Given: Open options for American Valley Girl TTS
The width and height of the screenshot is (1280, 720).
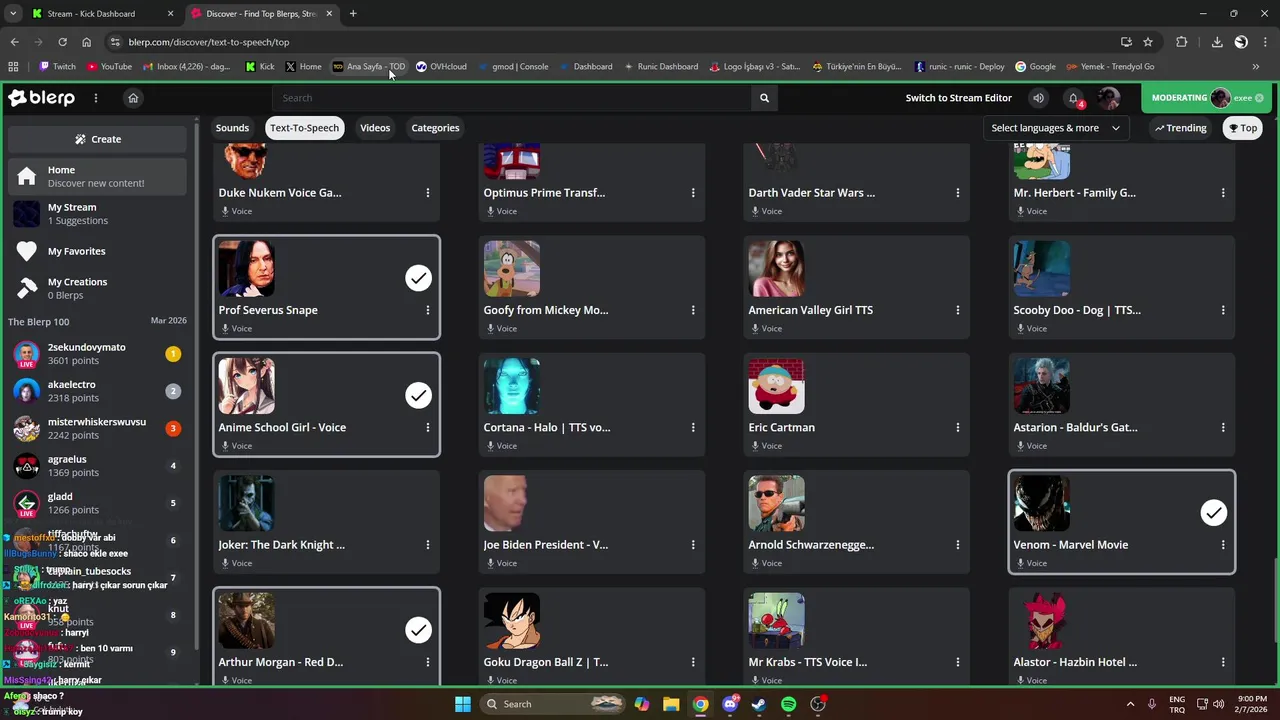Looking at the screenshot, I should pos(958,310).
